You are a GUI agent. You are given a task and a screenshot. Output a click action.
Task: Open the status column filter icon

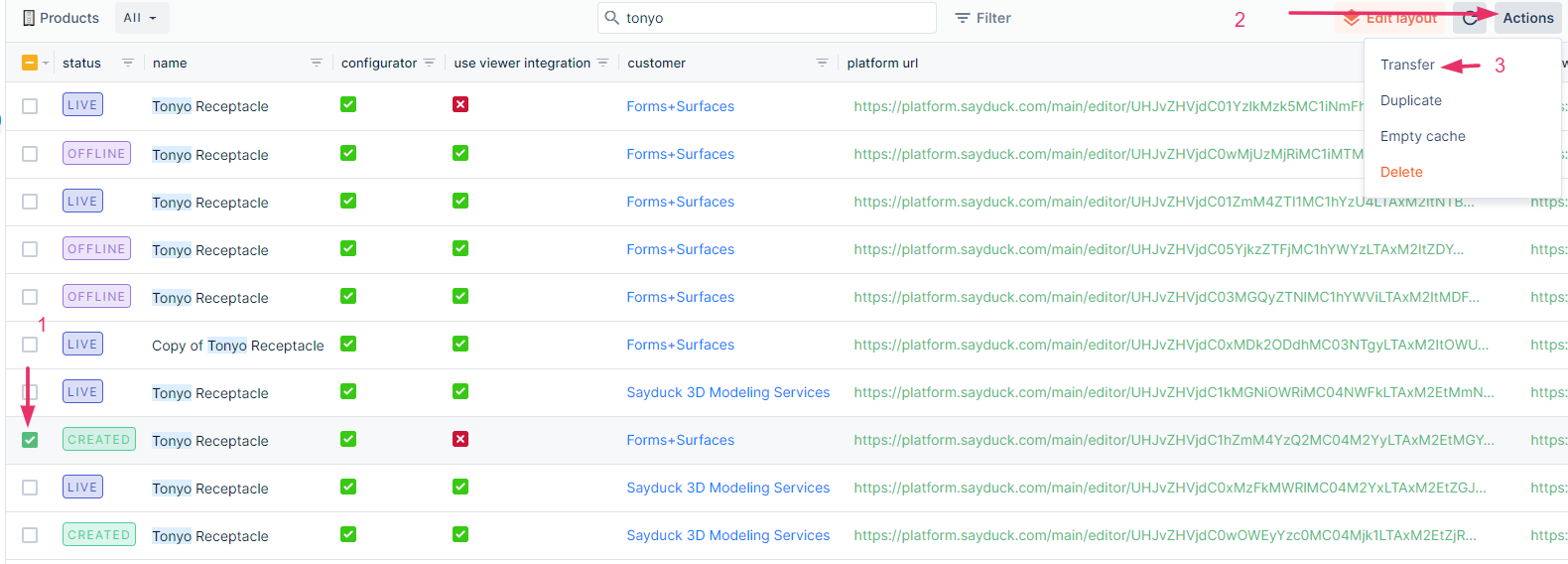128,63
